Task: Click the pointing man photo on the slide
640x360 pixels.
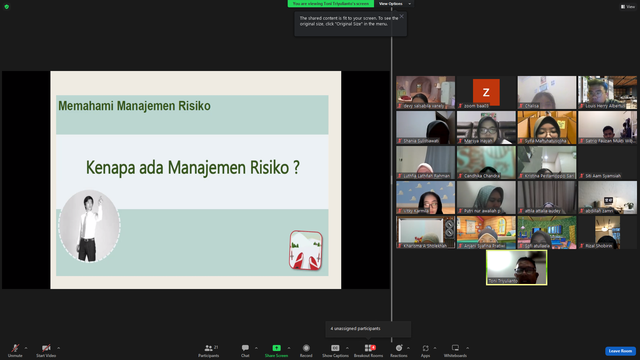Action: point(89,226)
